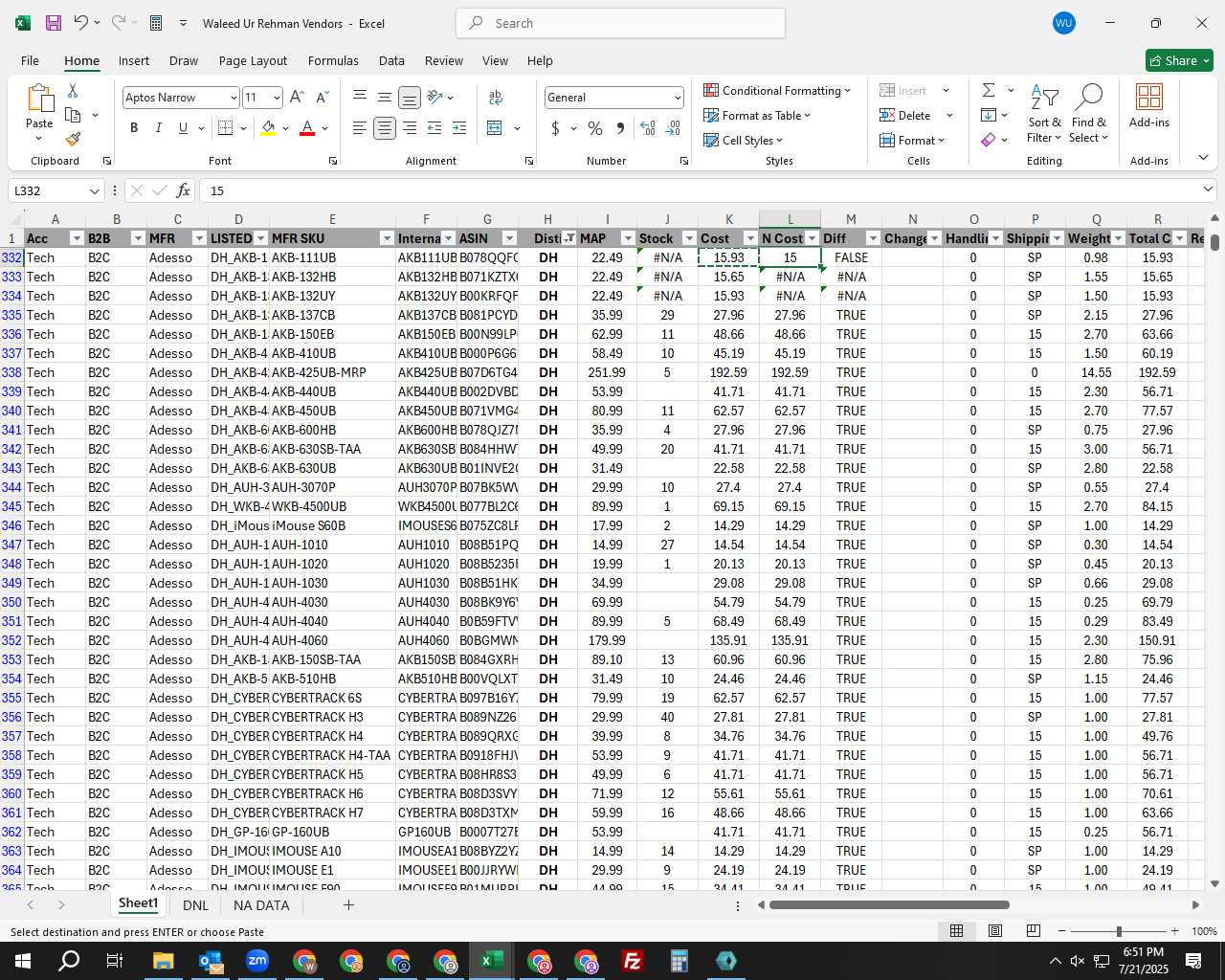Click the Share button
The width and height of the screenshot is (1225, 980).
[x=1179, y=60]
